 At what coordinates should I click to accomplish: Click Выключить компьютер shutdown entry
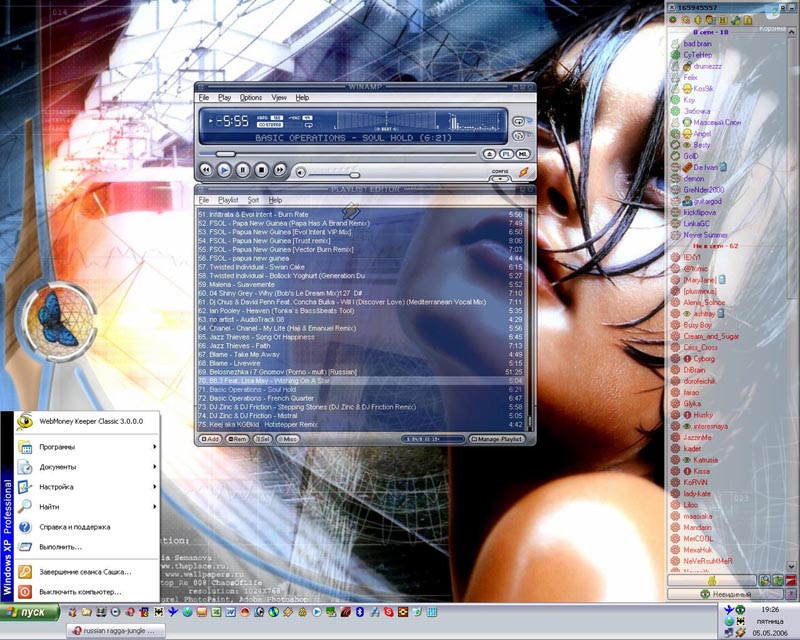click(x=87, y=592)
